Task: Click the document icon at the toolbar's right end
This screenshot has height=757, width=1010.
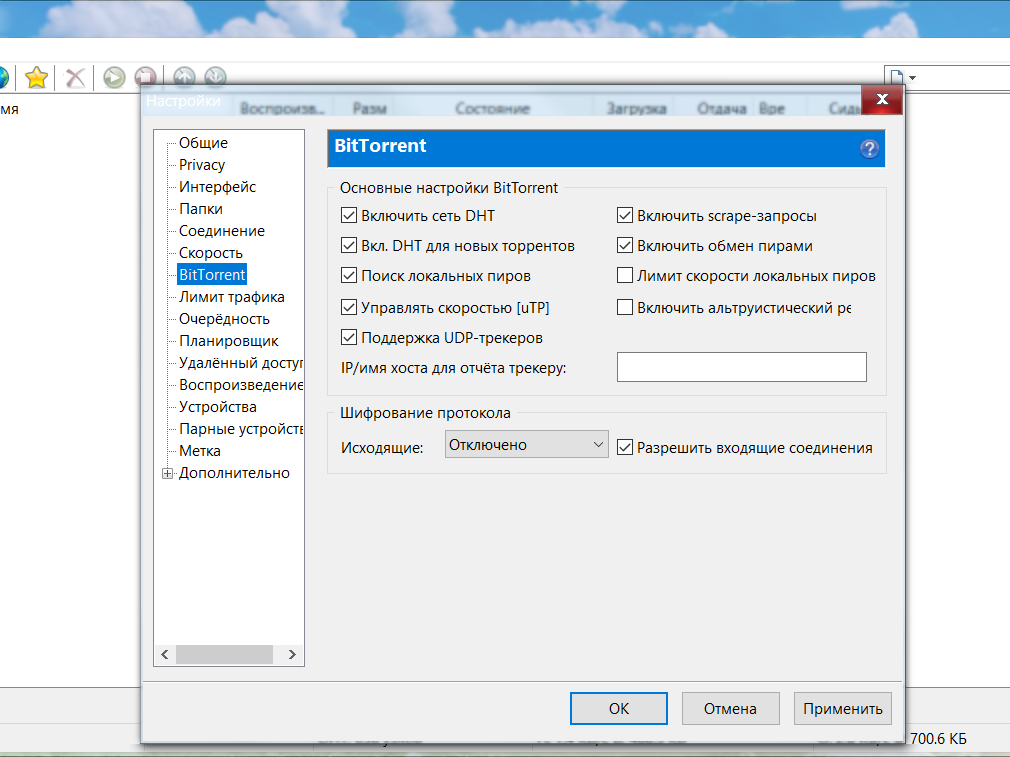Action: click(x=896, y=78)
